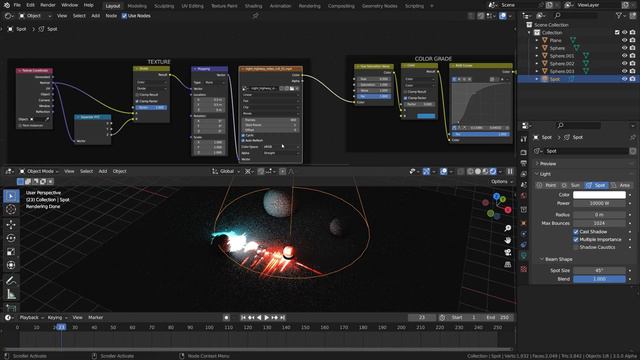This screenshot has height=360, width=640.
Task: Open the timeline Marker menu
Action: tap(96, 318)
